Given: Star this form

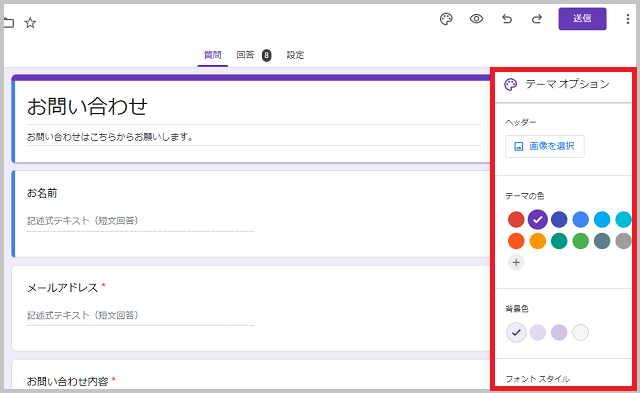Looking at the screenshot, I should click(30, 23).
